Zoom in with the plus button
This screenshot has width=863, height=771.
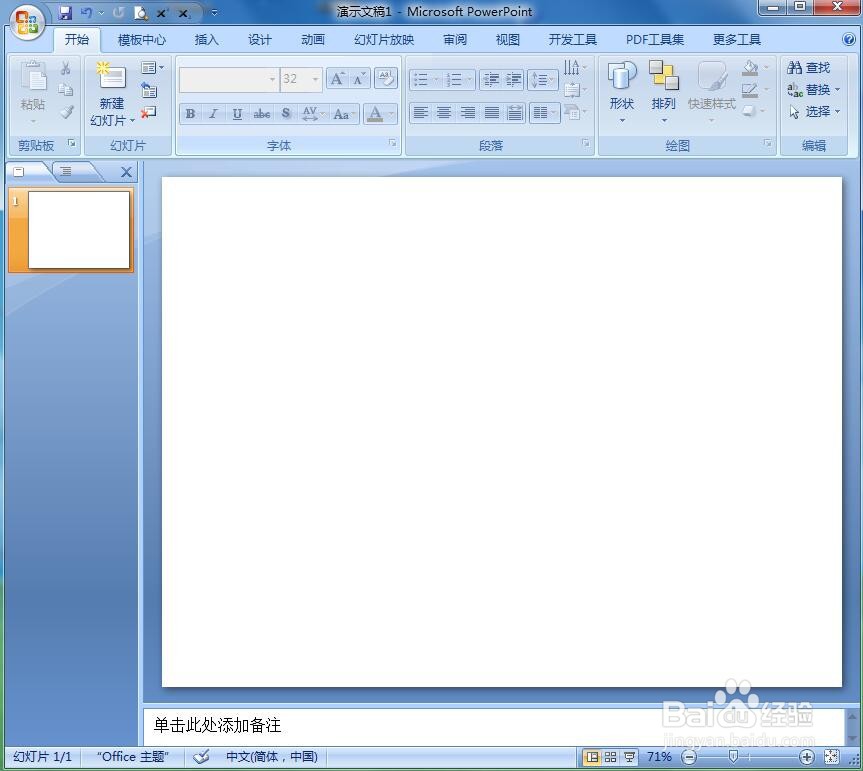point(806,757)
